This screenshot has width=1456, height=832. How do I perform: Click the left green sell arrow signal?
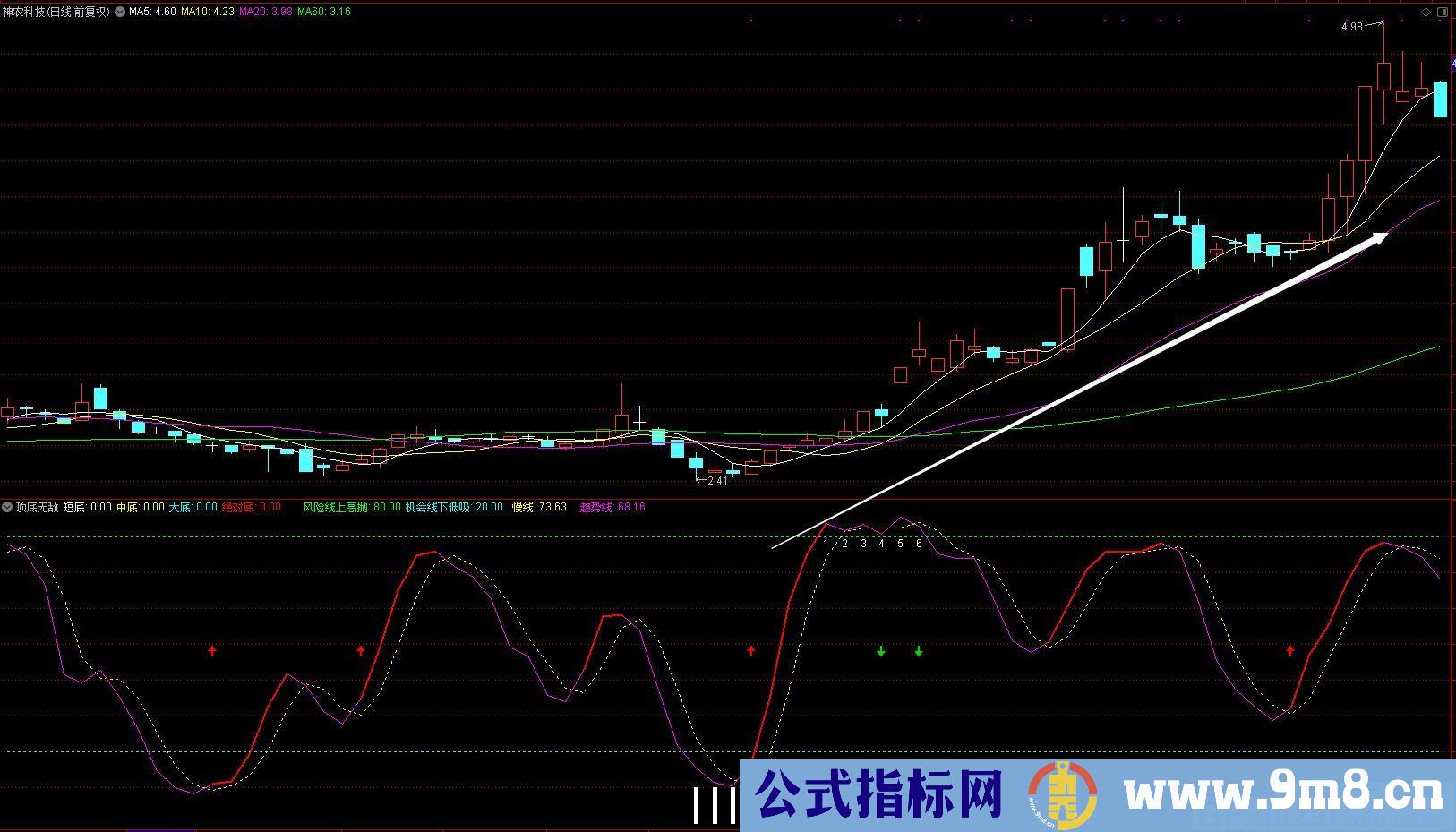point(881,651)
